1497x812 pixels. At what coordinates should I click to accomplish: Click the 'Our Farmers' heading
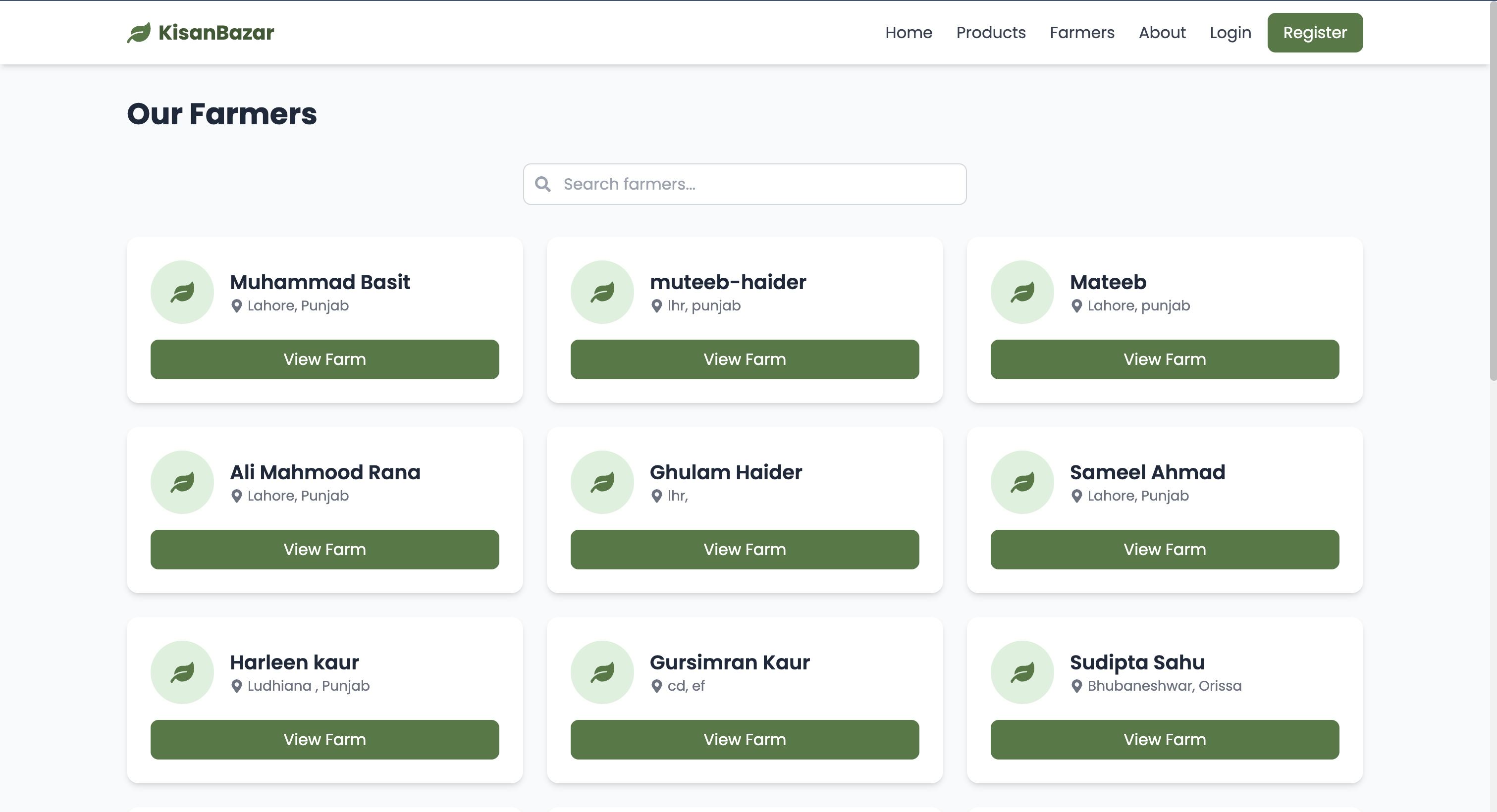222,114
